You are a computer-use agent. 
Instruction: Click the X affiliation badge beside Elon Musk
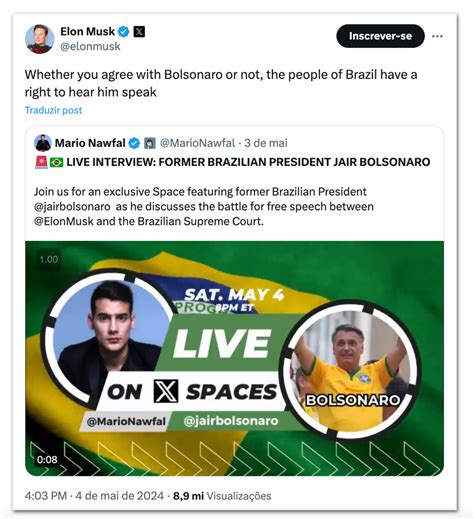pyautogui.click(x=139, y=32)
